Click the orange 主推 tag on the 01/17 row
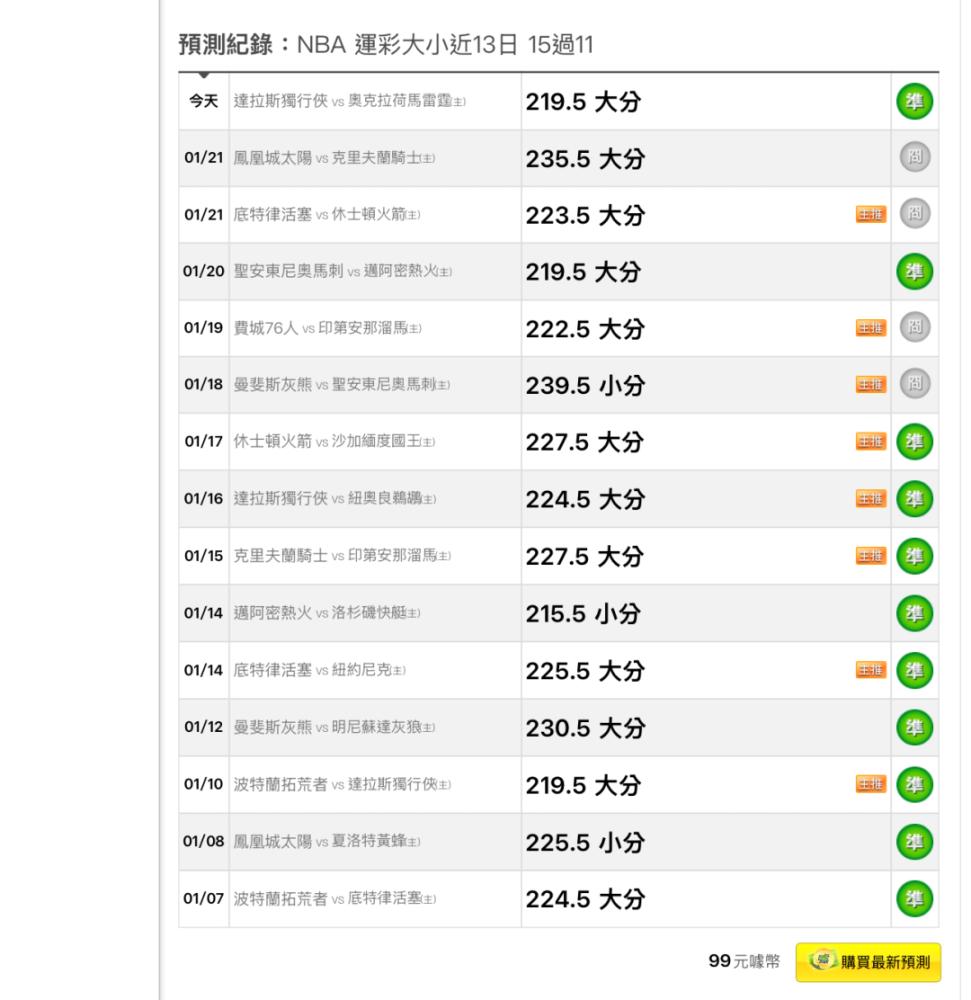971x1000 pixels. 871,441
